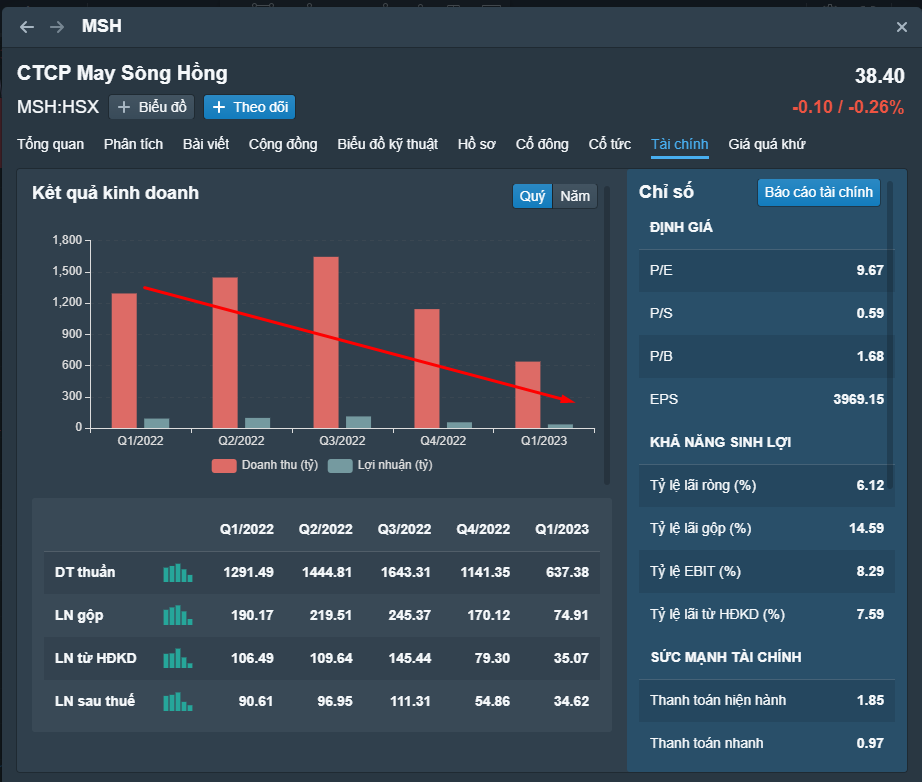Open Báo cáo tài chính report

point(818,192)
